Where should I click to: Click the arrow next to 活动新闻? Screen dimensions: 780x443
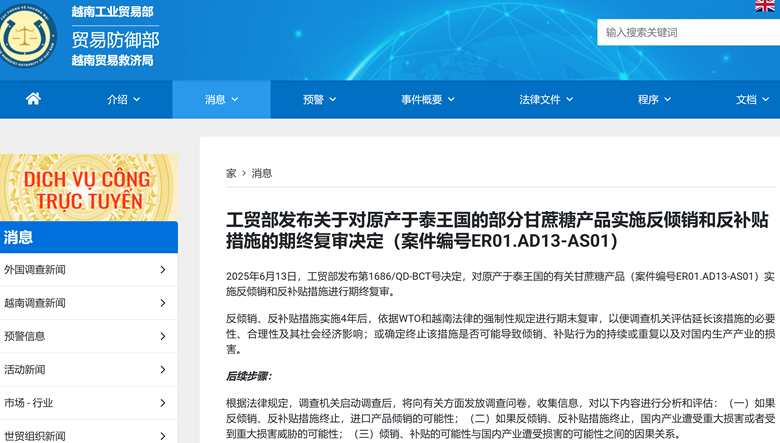click(163, 369)
